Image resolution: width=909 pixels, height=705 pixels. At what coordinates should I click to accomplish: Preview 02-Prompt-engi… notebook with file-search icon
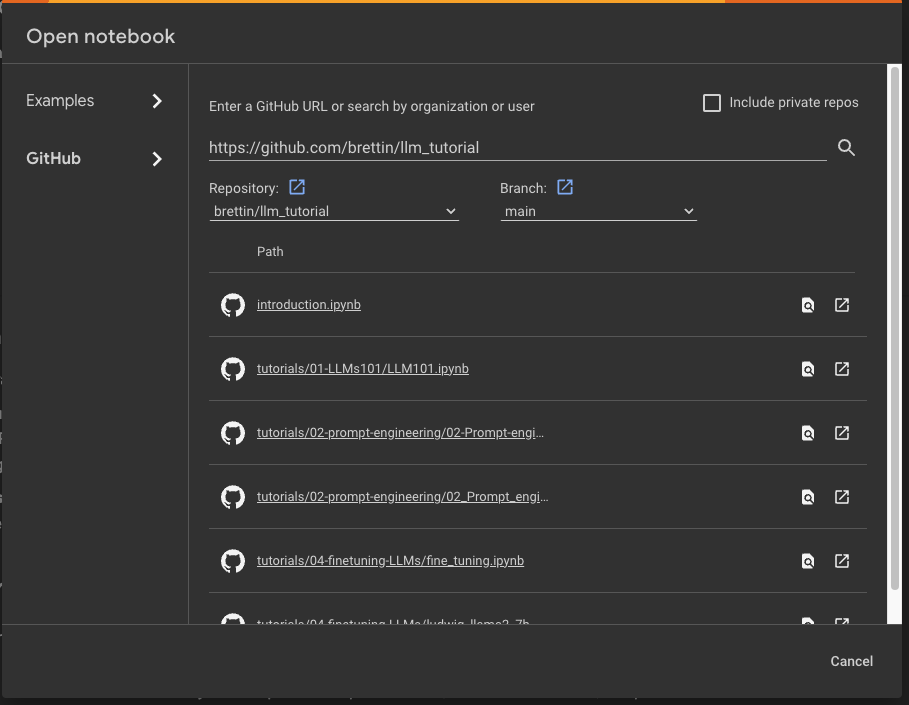tap(808, 433)
